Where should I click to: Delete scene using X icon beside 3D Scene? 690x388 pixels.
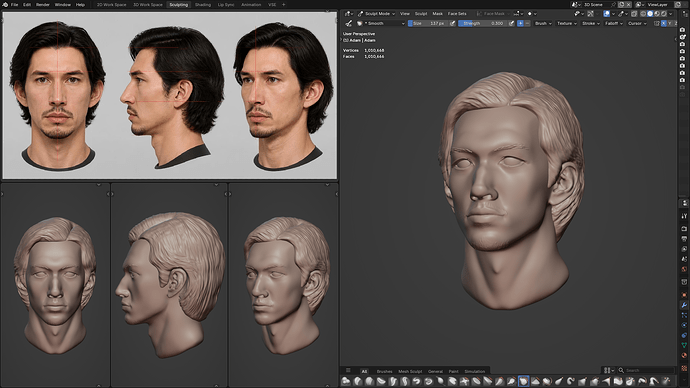628,4
